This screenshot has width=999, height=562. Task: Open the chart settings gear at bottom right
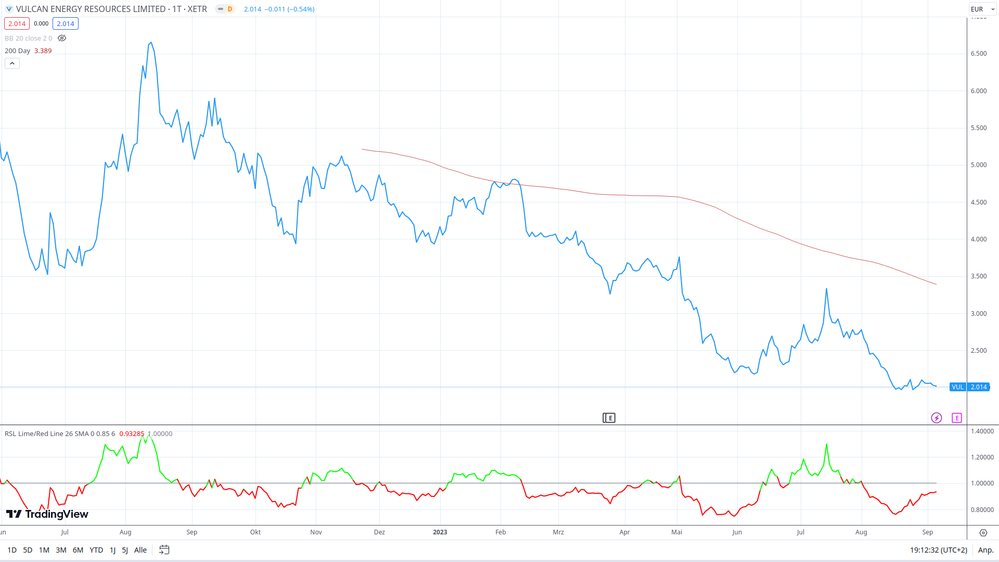click(x=983, y=533)
